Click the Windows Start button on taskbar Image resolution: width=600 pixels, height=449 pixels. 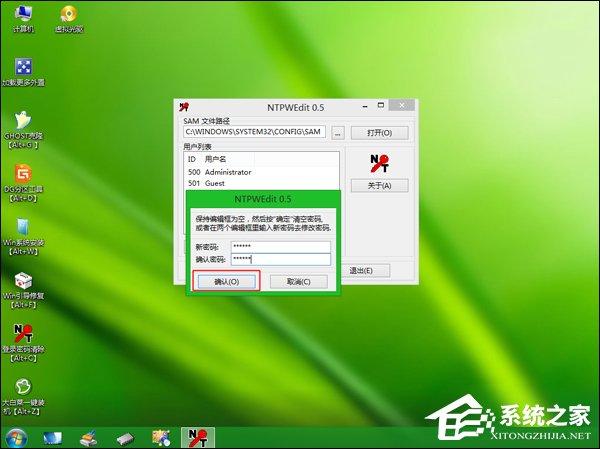(x=15, y=437)
